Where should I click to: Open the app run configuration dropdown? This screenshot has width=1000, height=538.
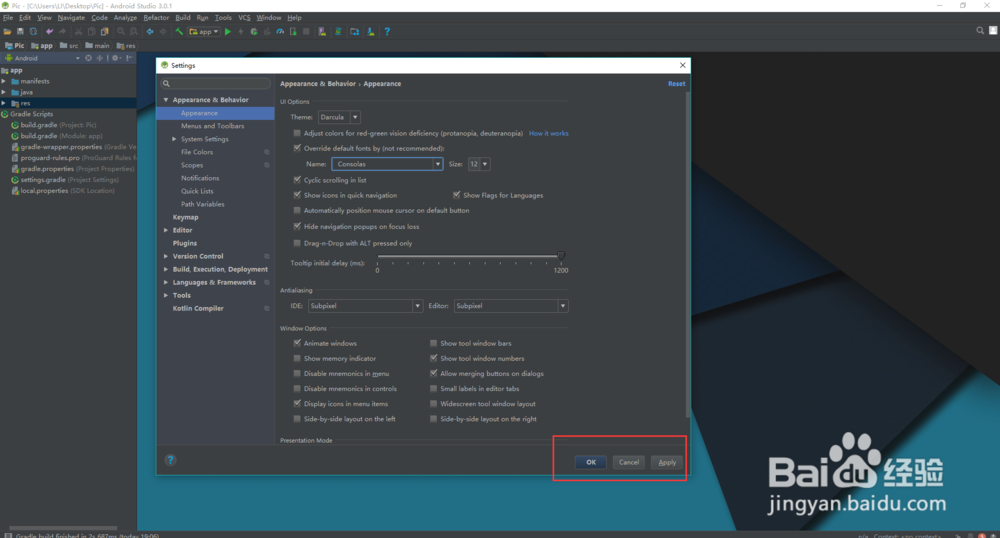tap(204, 31)
